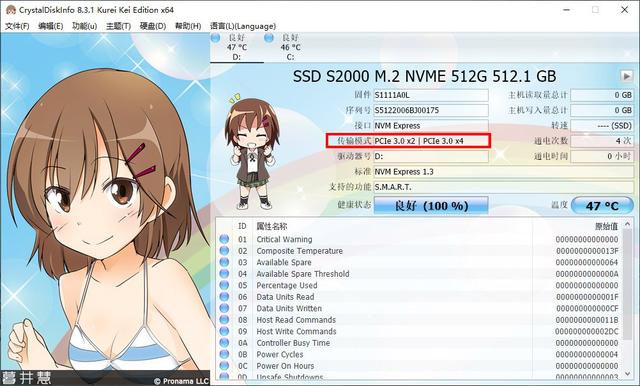The height and width of the screenshot is (386, 640).
Task: Open the 帮助(H) menu
Action: coord(188,26)
